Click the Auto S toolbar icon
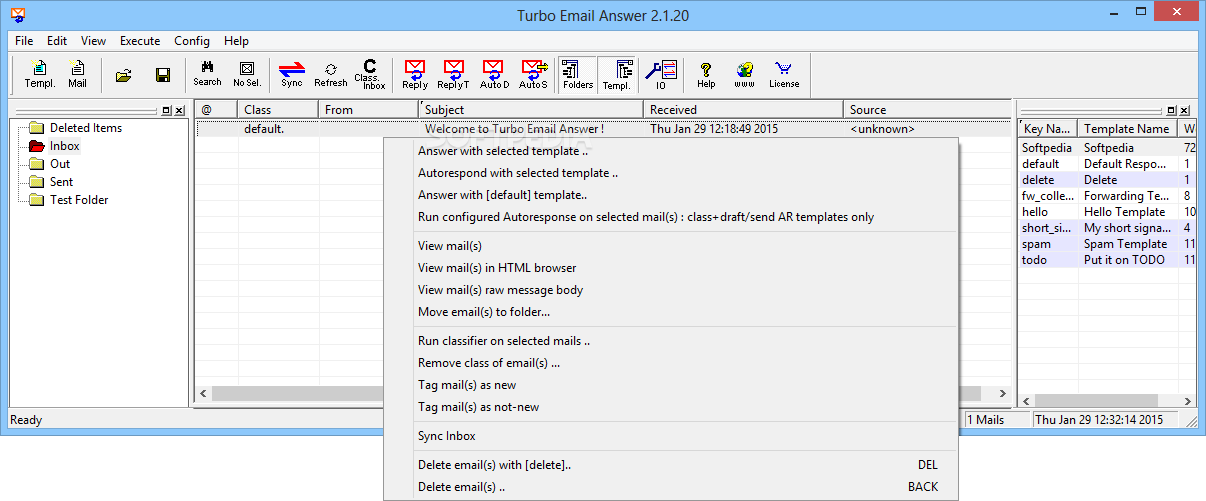 tap(534, 75)
